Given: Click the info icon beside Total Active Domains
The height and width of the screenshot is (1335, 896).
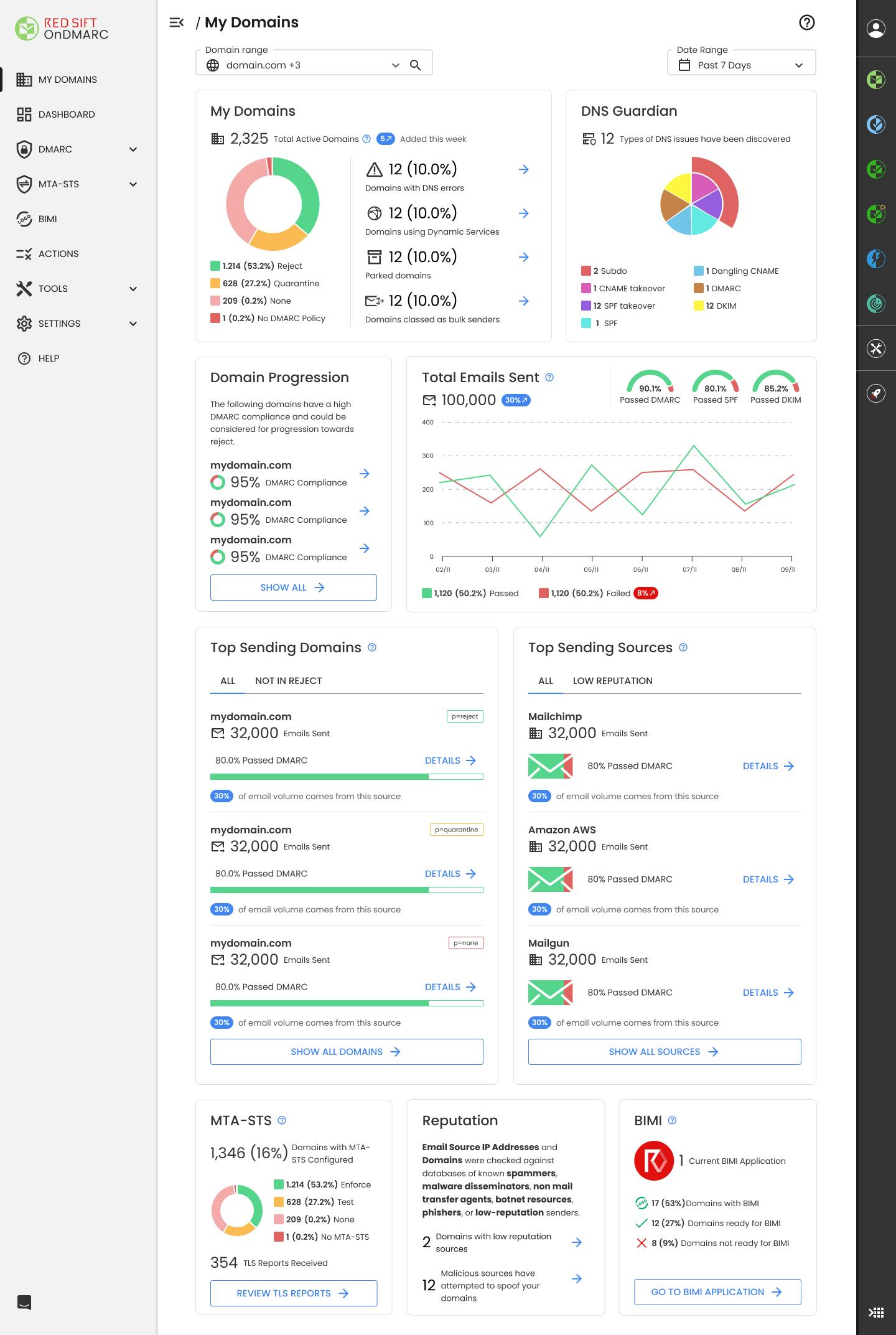Looking at the screenshot, I should click(x=366, y=139).
